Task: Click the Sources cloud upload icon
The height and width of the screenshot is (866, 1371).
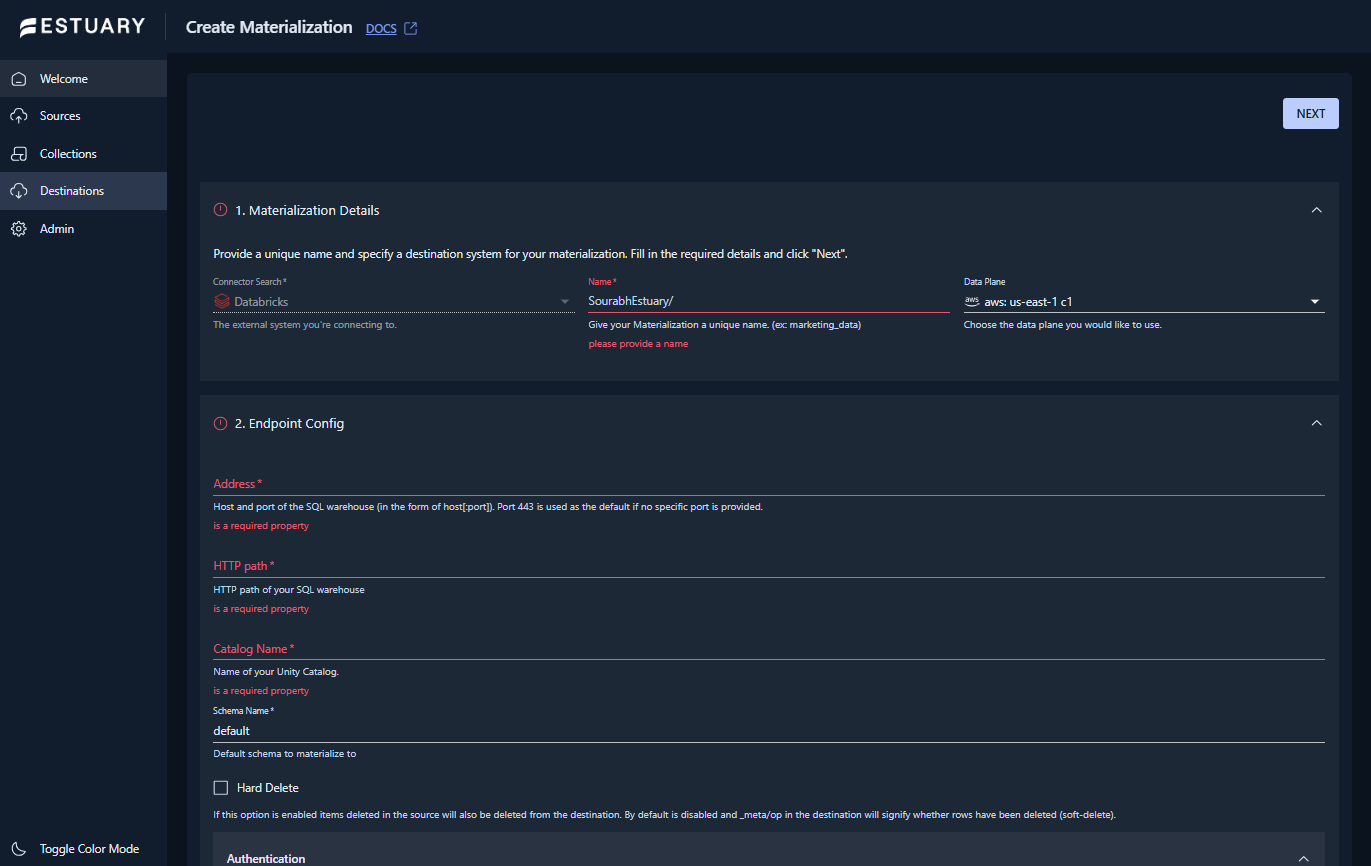Action: (x=19, y=116)
